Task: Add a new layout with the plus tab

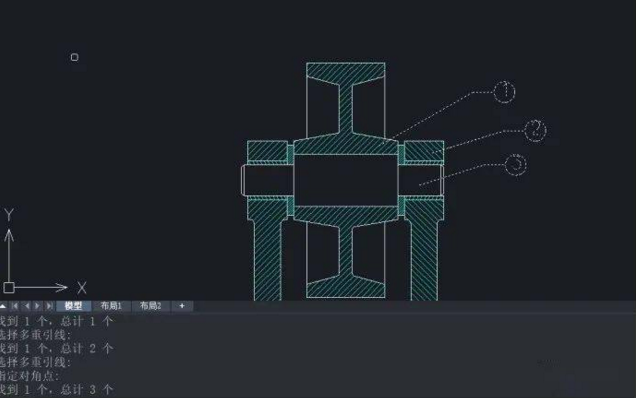Action: pyautogui.click(x=182, y=306)
